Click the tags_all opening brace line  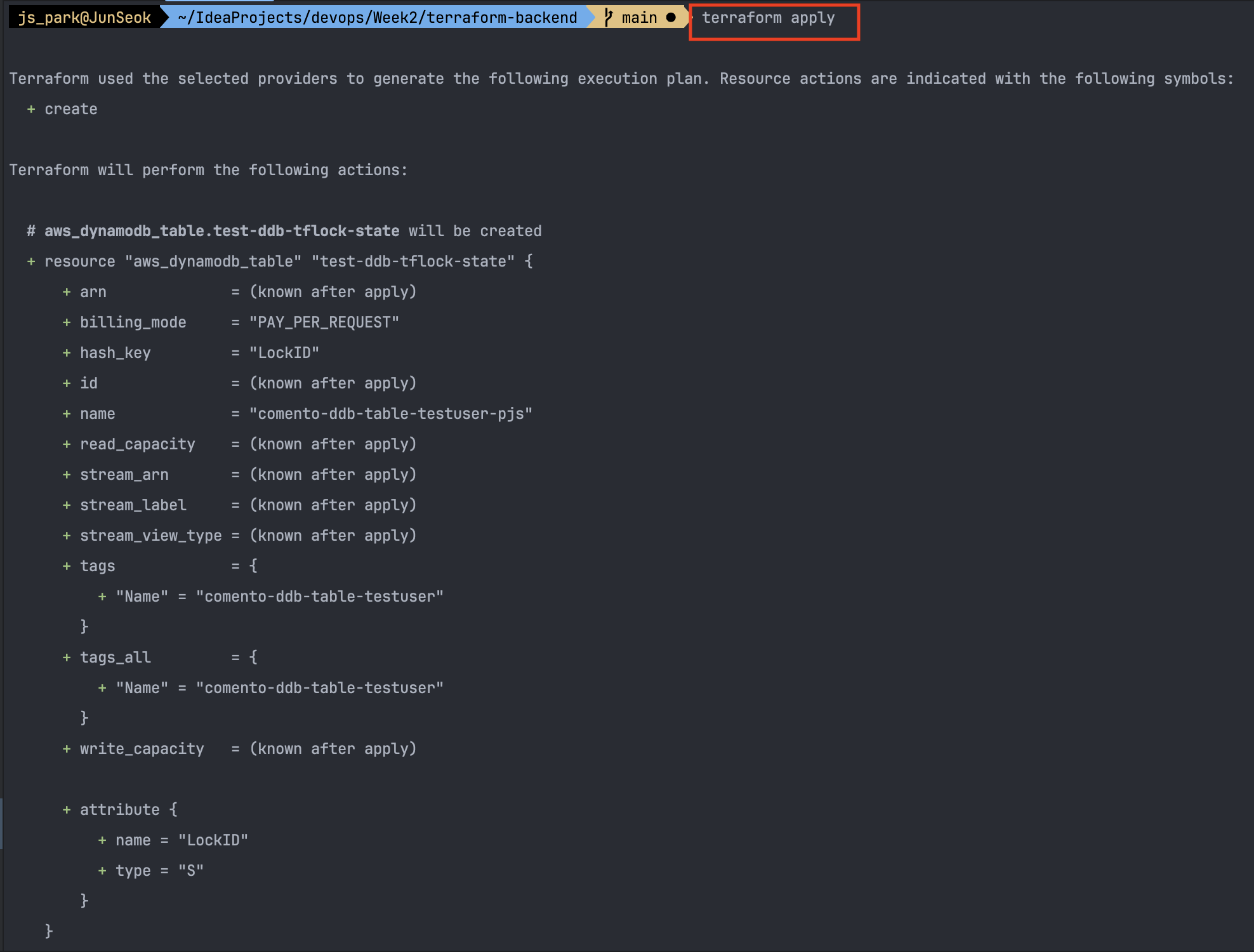point(253,658)
